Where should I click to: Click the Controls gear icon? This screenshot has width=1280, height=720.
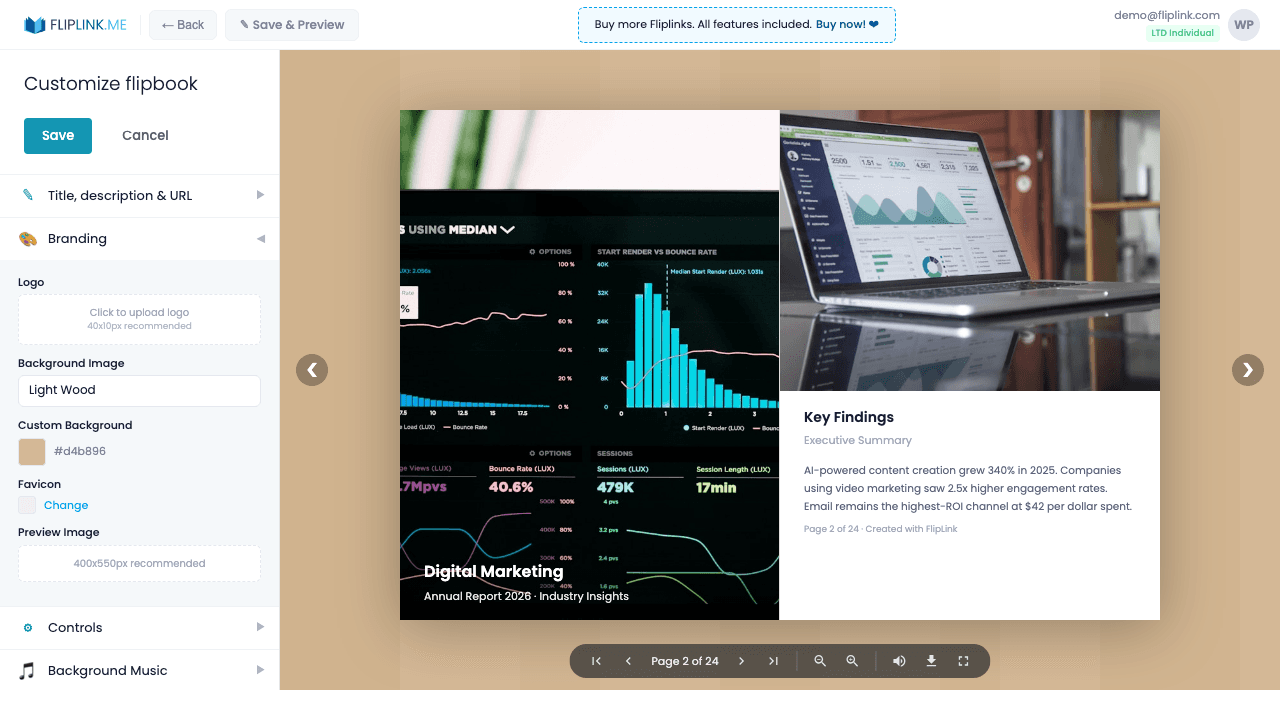click(27, 627)
